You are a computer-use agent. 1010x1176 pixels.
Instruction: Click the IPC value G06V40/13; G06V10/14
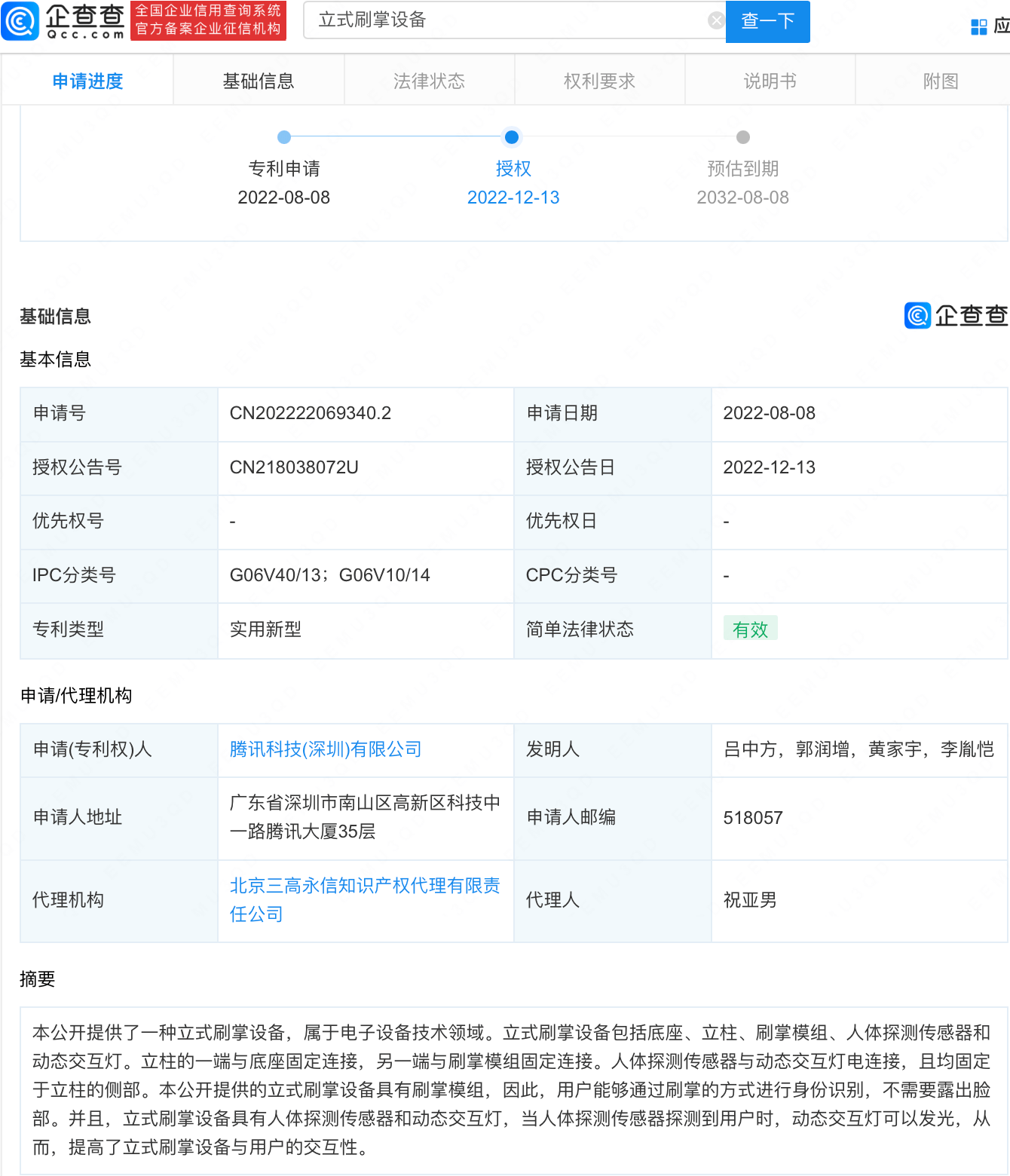[330, 575]
